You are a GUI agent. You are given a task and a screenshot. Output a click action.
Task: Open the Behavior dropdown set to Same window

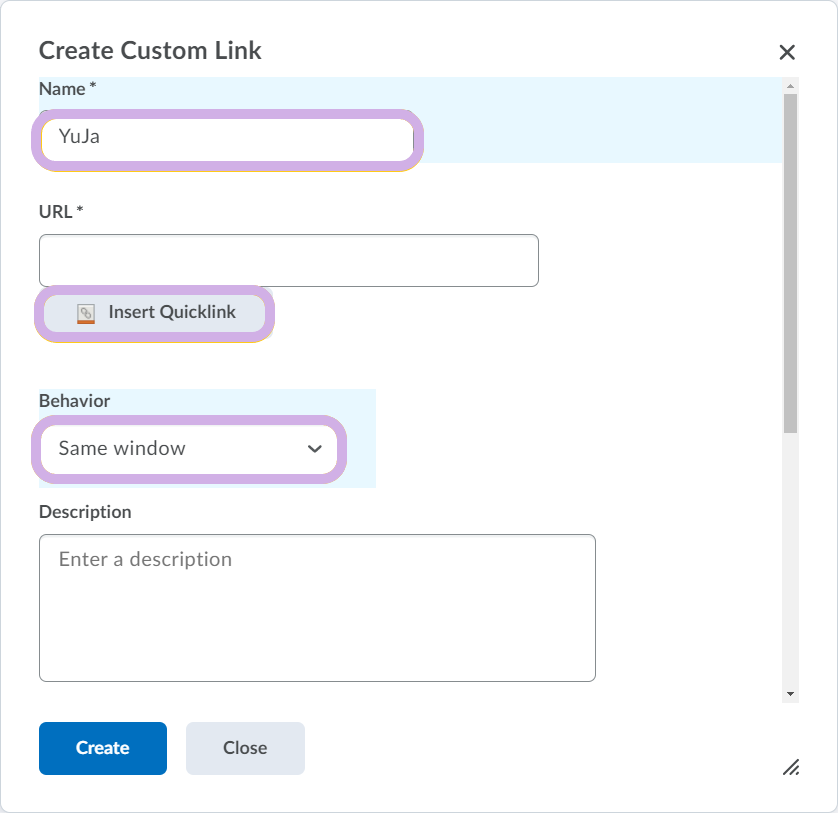click(189, 449)
